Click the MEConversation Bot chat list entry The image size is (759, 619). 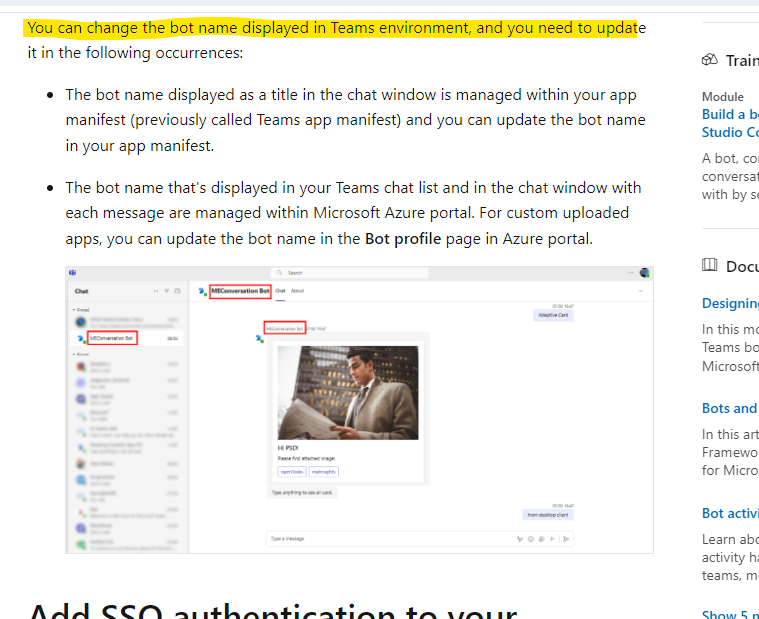127,338
